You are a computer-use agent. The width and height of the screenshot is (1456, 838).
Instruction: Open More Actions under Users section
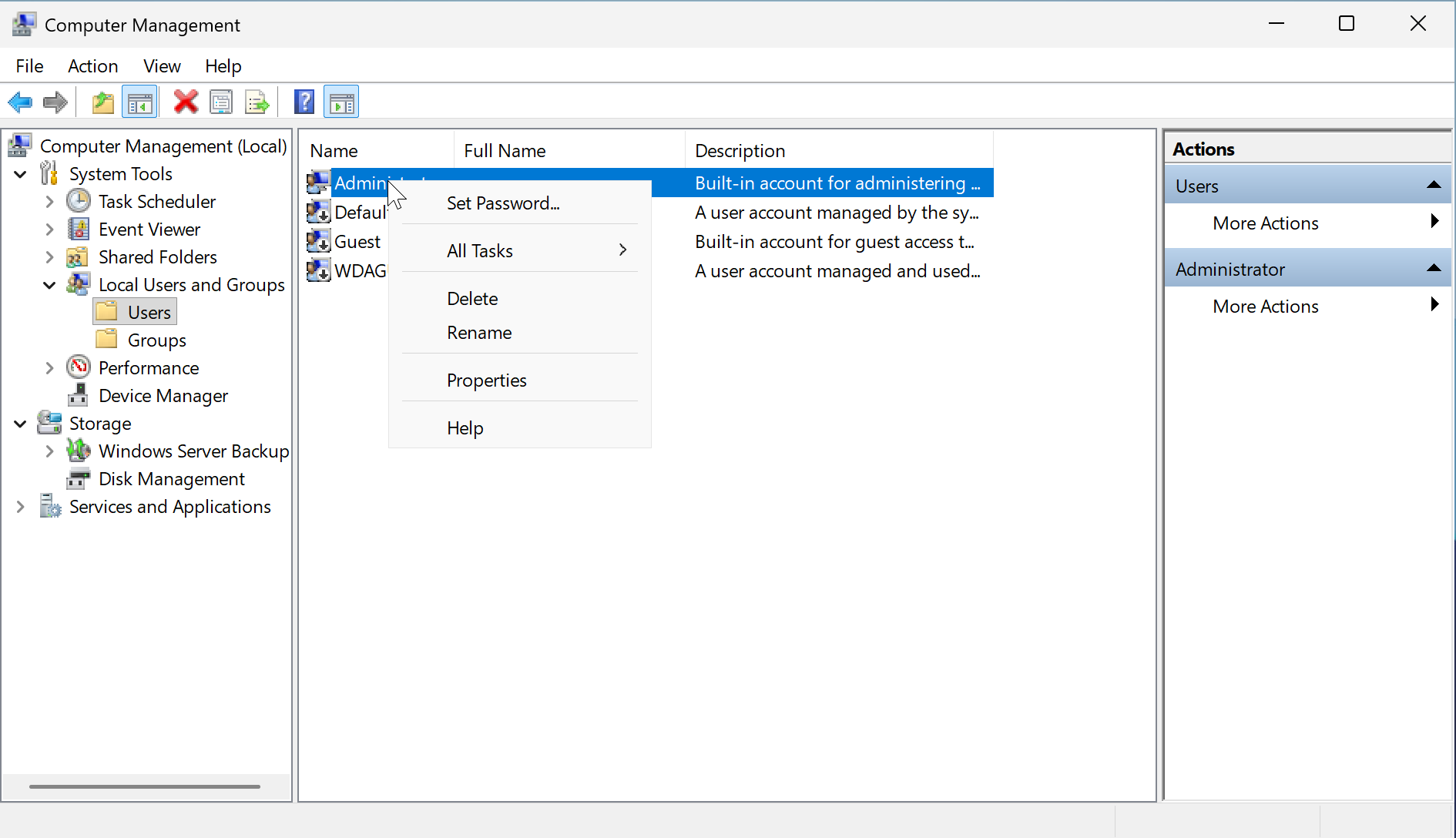[x=1307, y=223]
